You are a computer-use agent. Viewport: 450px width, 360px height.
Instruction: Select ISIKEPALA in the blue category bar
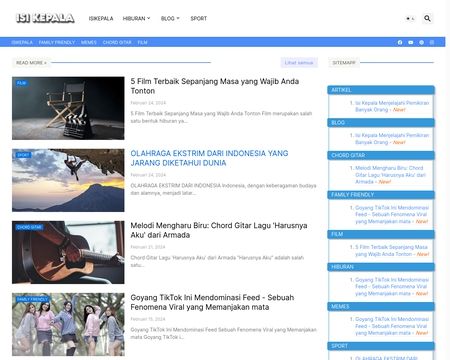point(22,42)
